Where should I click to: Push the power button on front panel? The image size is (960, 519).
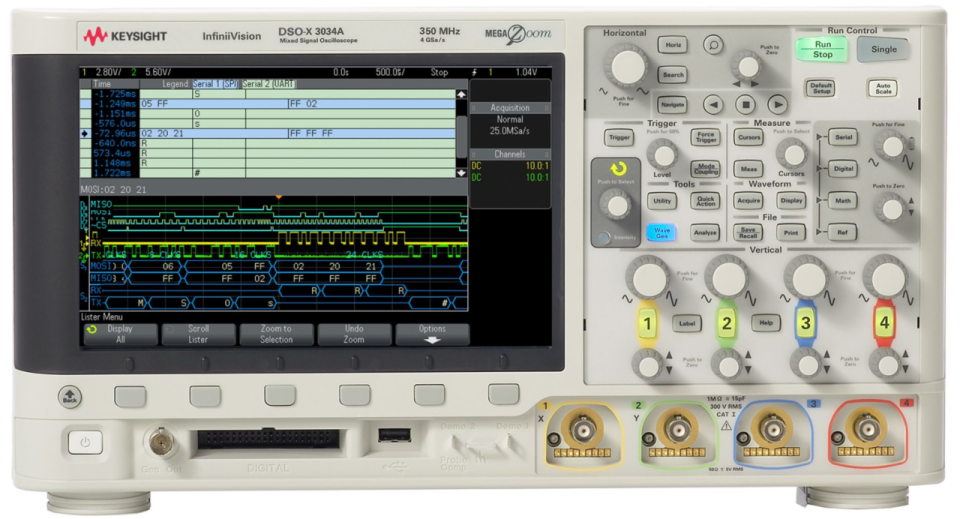tap(85, 441)
